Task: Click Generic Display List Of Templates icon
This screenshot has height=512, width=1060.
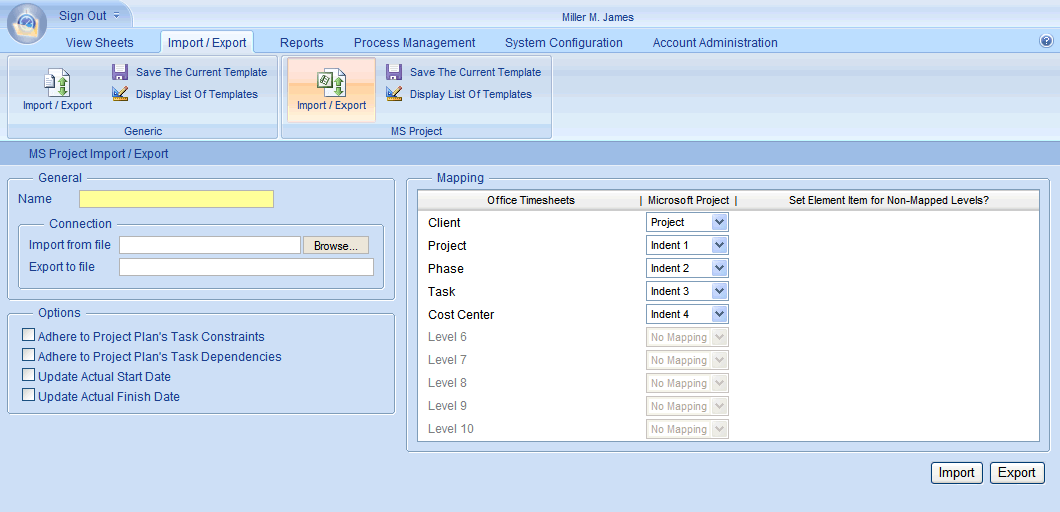Action: 120,94
